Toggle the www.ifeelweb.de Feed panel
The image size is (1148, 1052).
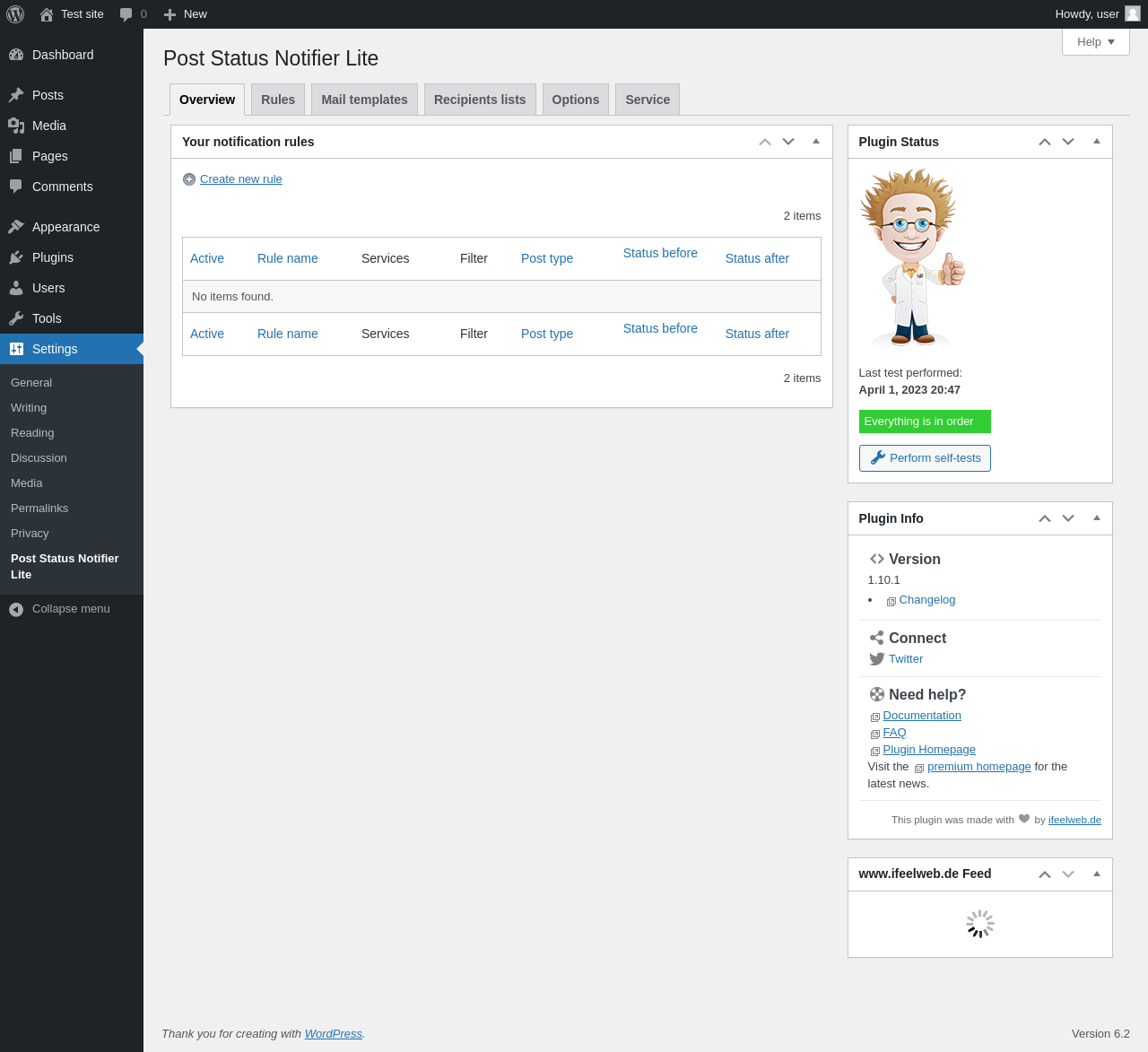1096,874
